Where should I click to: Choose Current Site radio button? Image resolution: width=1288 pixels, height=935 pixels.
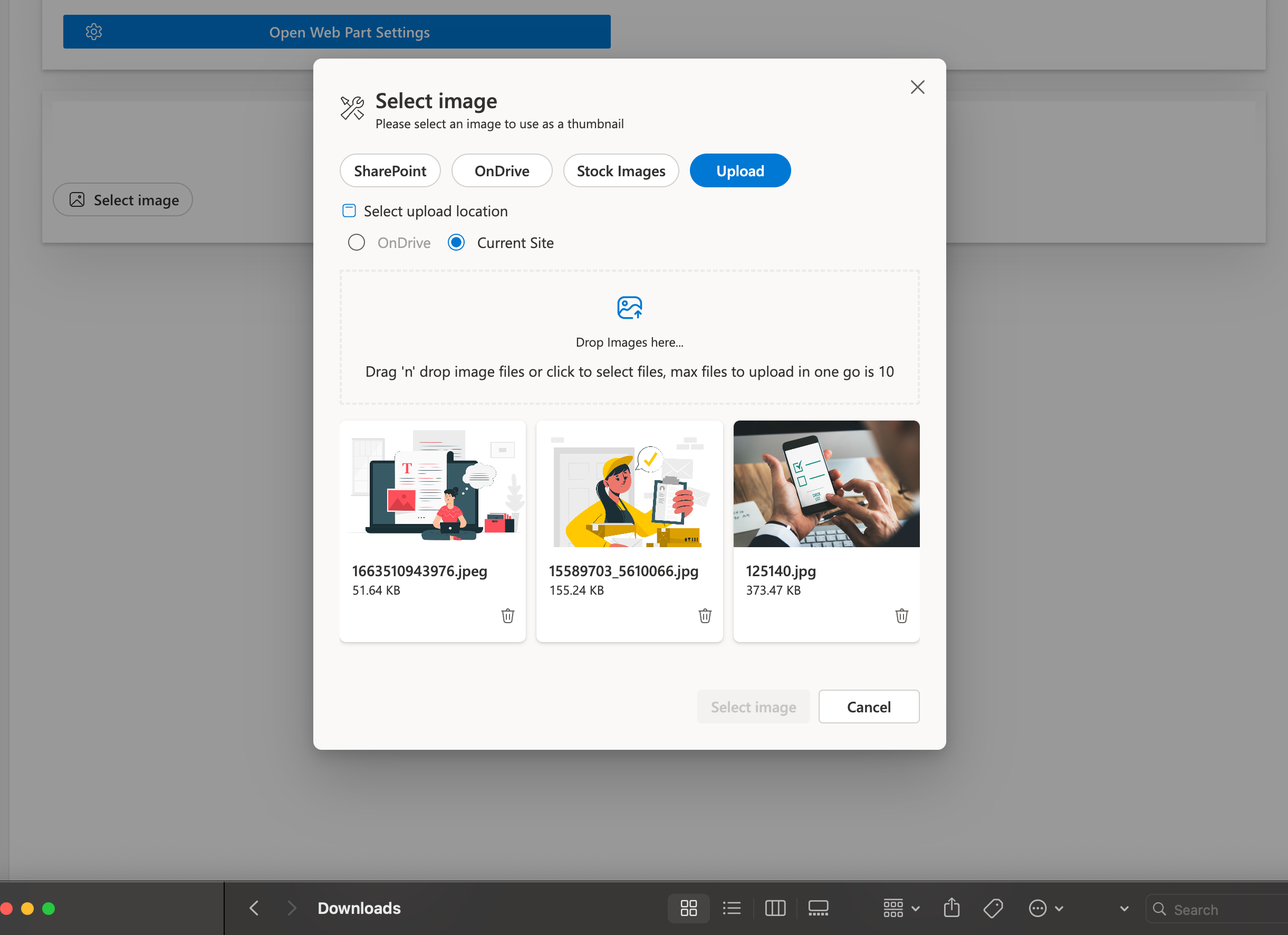[456, 243]
